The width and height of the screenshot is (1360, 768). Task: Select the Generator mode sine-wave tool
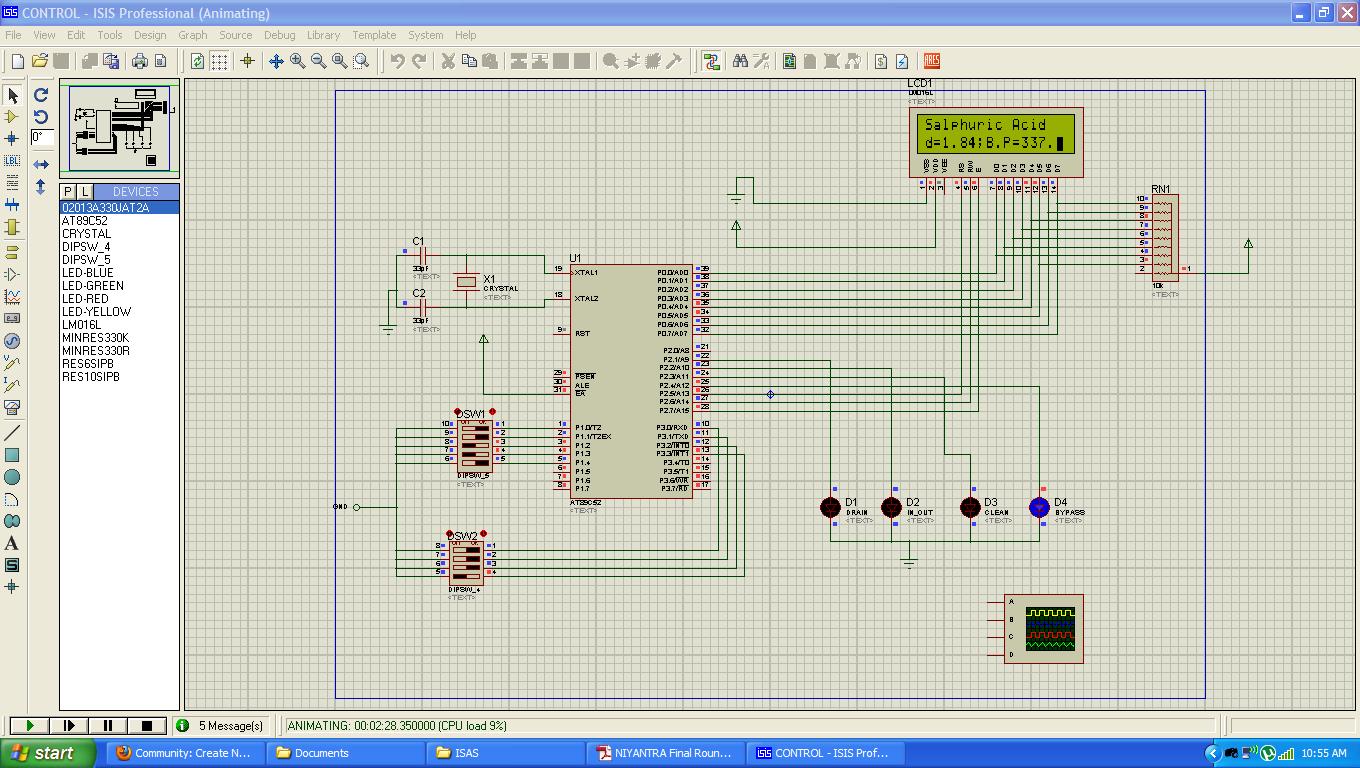coord(12,341)
